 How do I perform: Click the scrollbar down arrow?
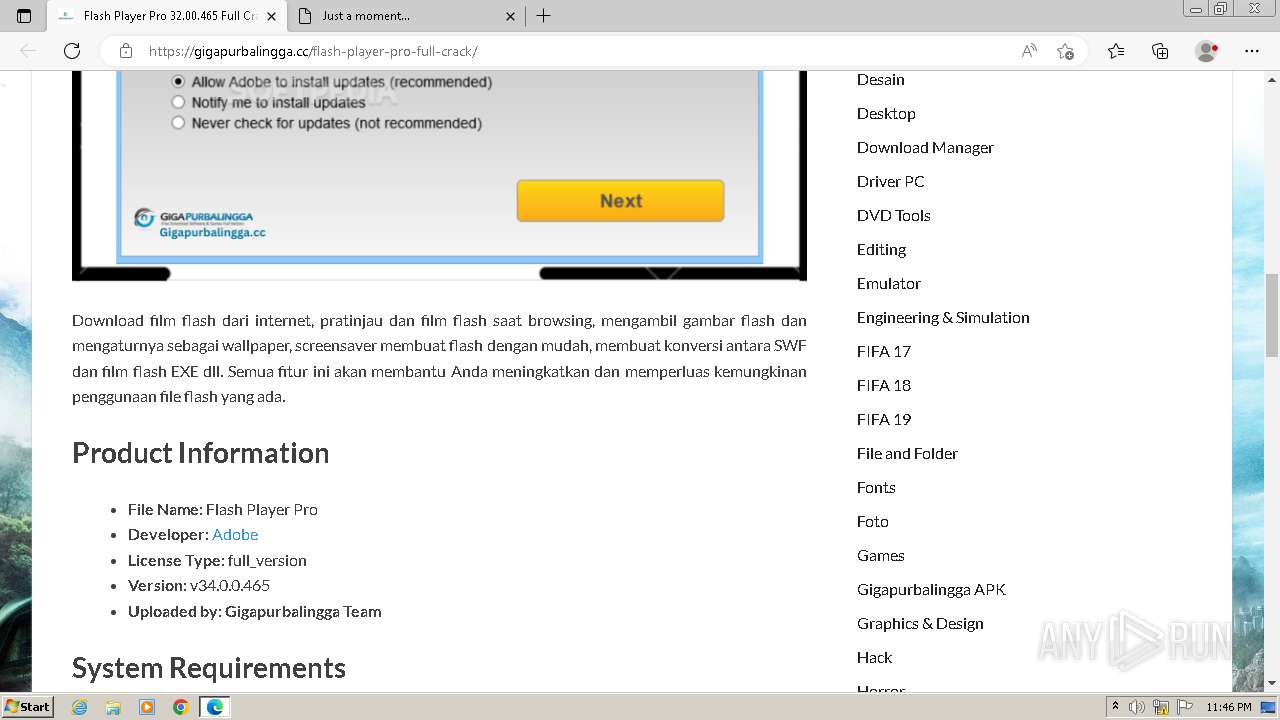tap(1271, 683)
